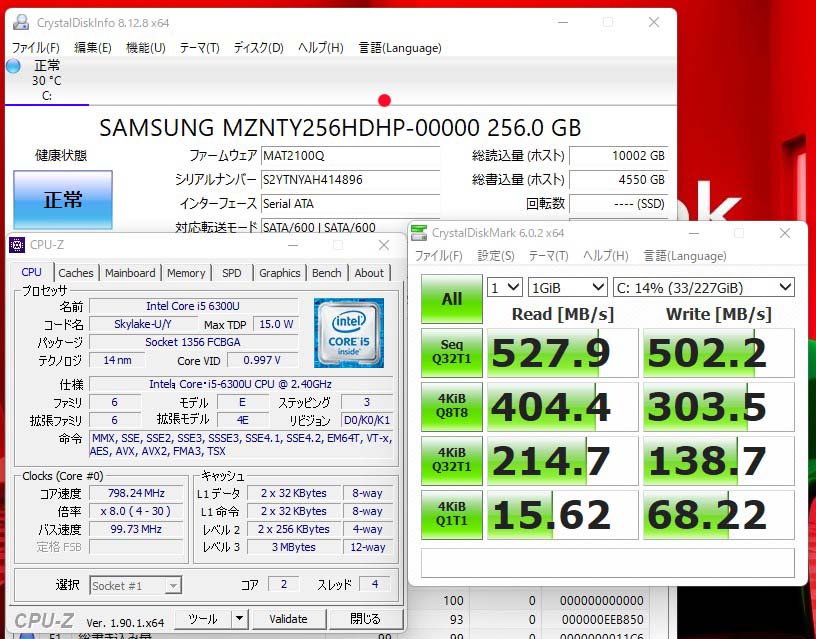Expand the ツール dropdown arrow in CPU-Z
This screenshot has width=816, height=639.
239,619
